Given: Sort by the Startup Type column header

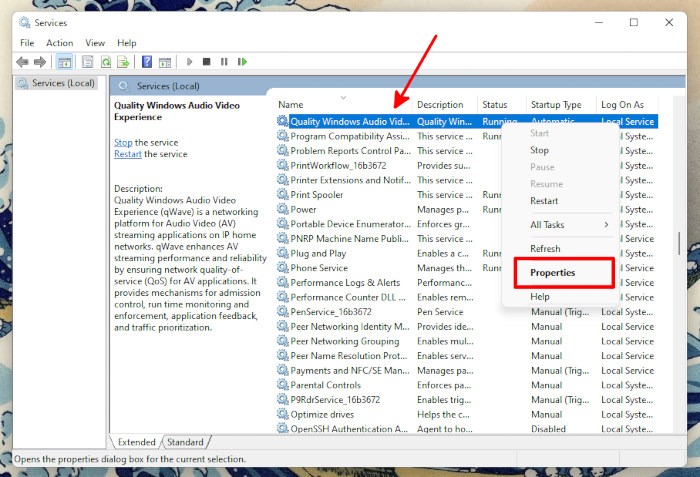Looking at the screenshot, I should [555, 105].
